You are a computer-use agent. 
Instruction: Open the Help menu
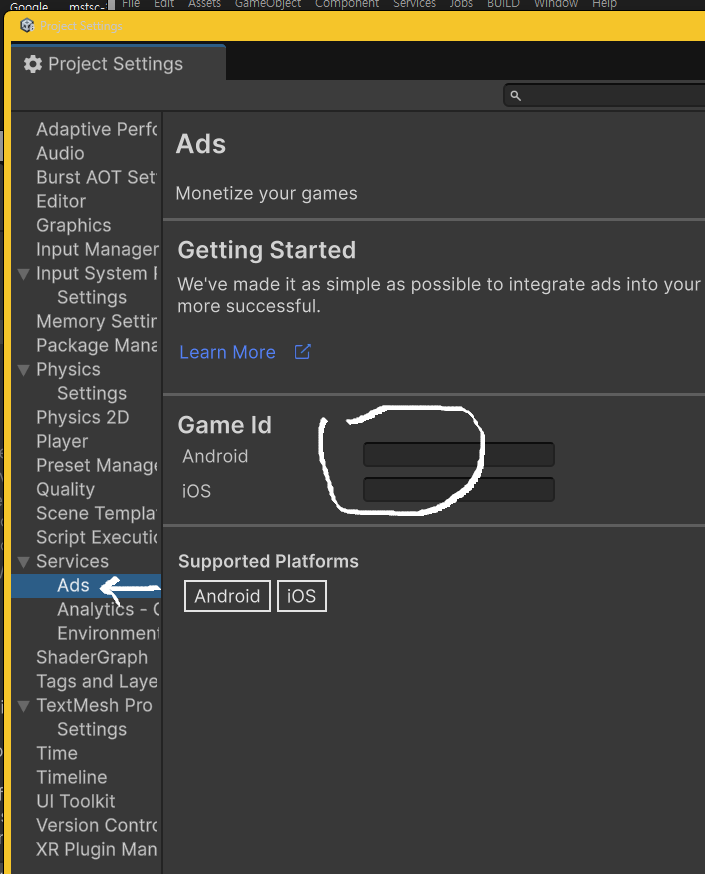604,4
